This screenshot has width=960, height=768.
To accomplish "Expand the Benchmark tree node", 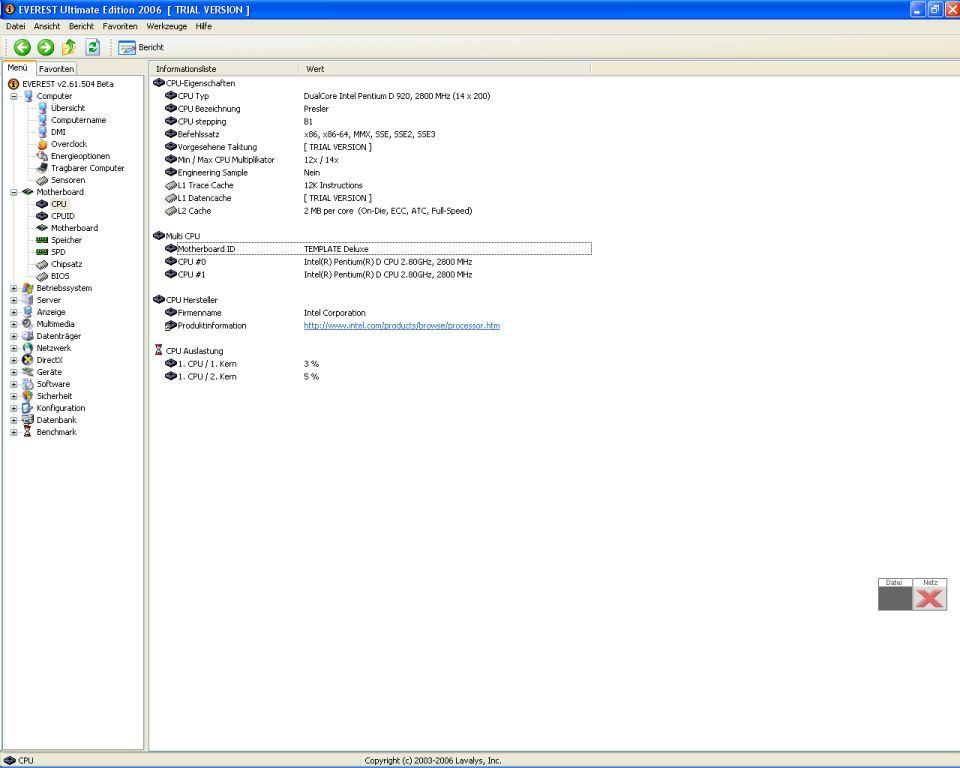I will coord(13,432).
